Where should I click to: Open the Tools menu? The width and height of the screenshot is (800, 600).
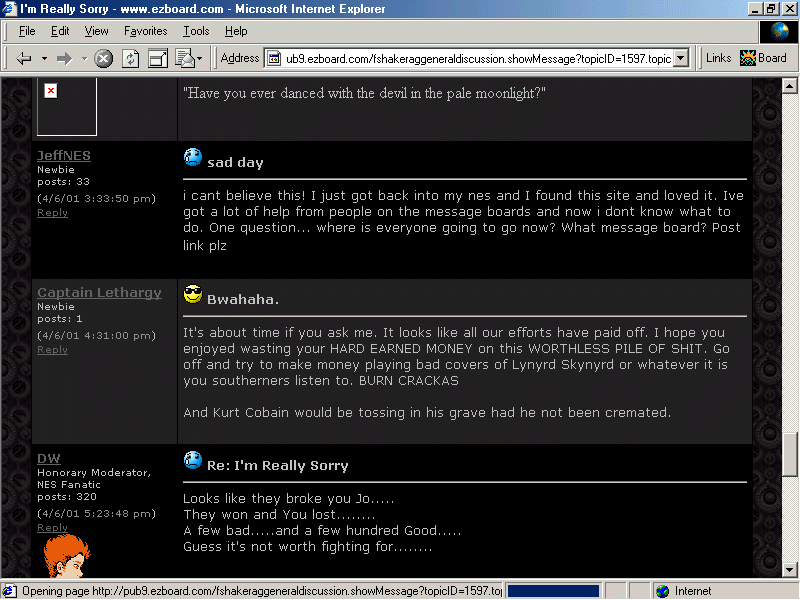(x=196, y=31)
